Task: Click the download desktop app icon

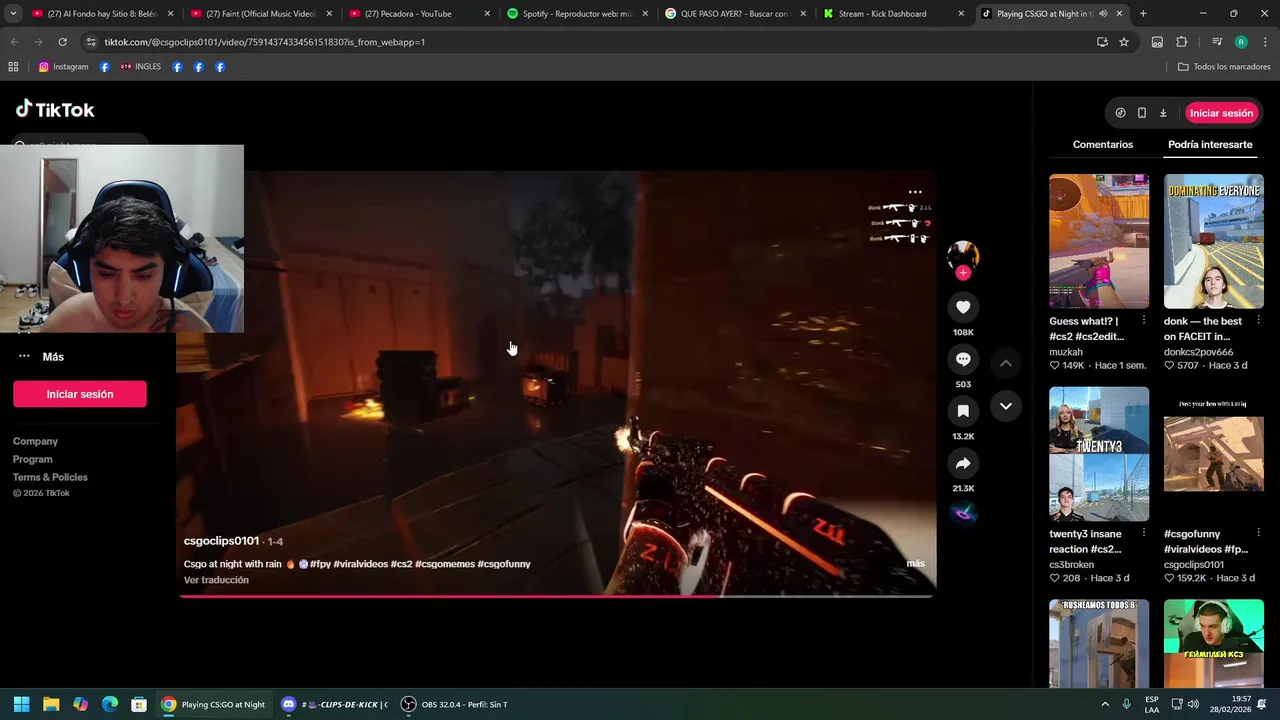Action: coord(1163,113)
